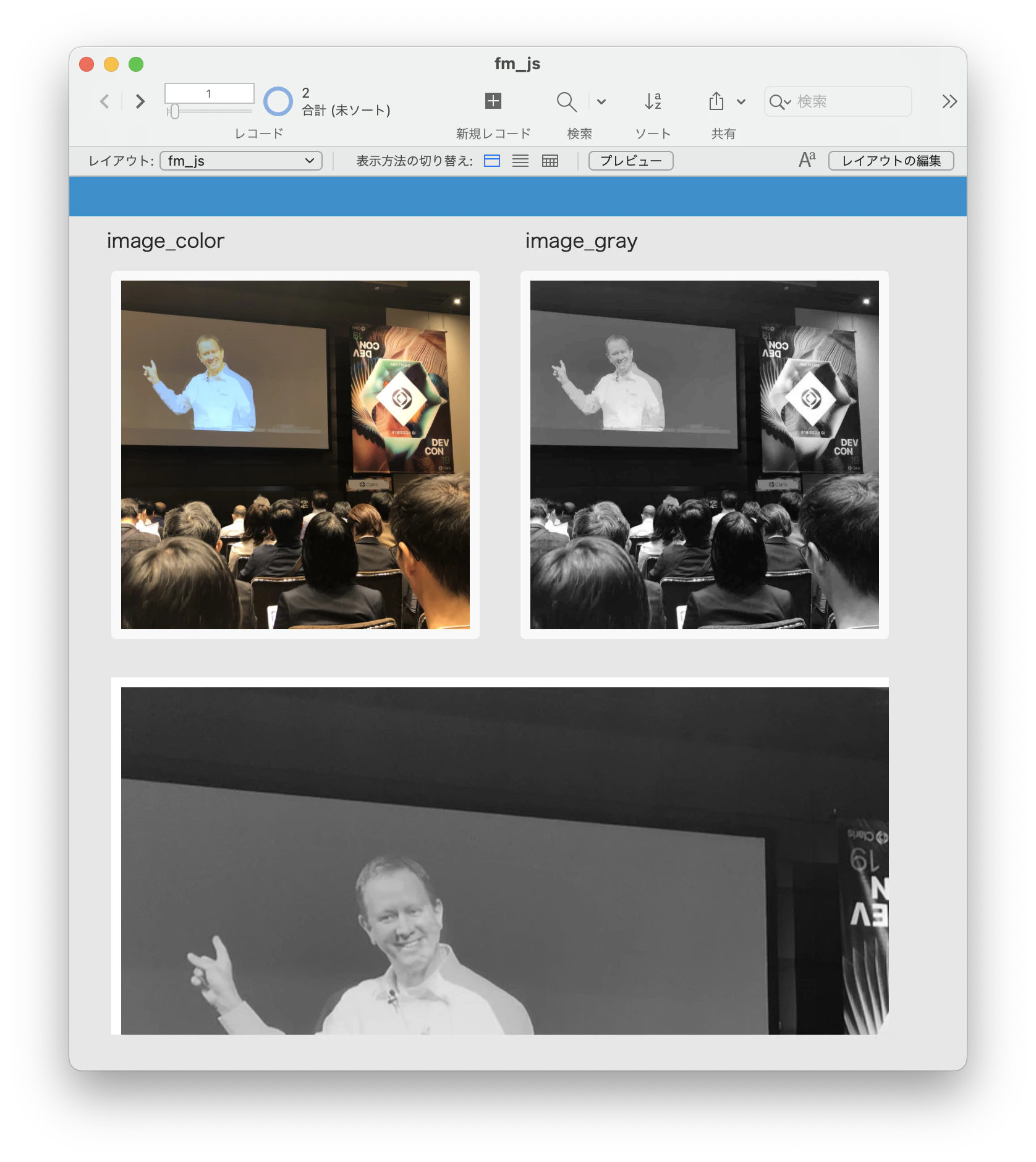Zoom the window with the green button
This screenshot has width=1036, height=1162.
(136, 64)
